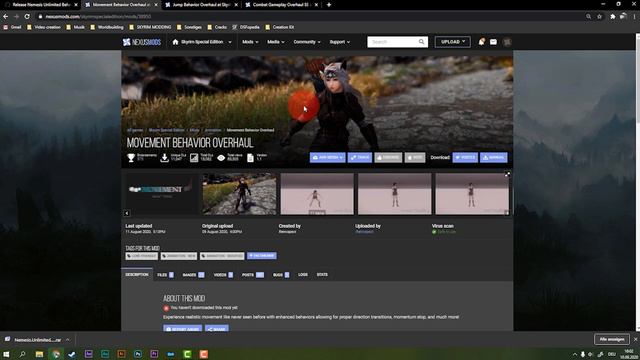Click the second grey mod tag, Animation - New

tap(179, 256)
